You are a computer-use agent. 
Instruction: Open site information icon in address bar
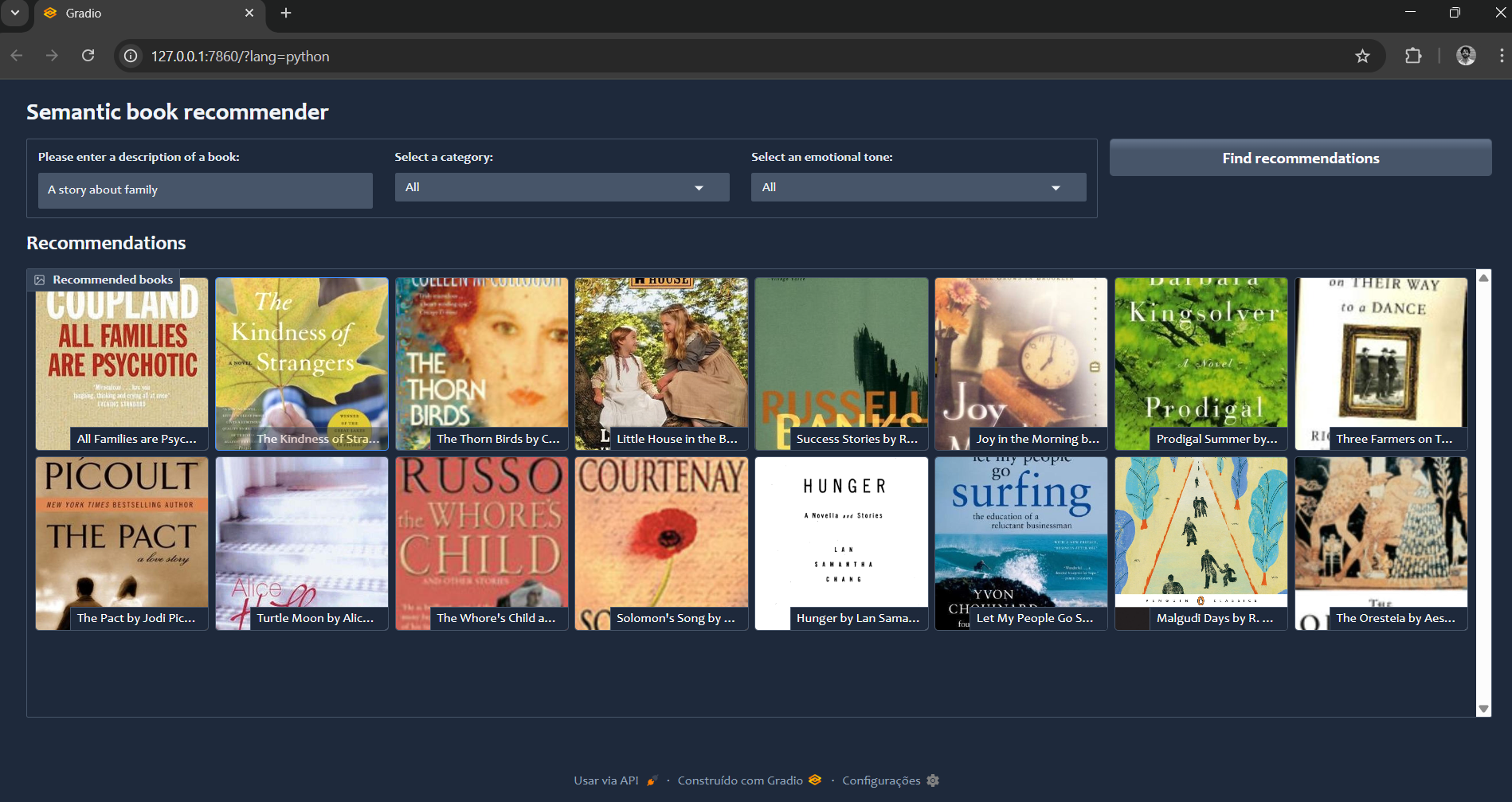(x=131, y=56)
